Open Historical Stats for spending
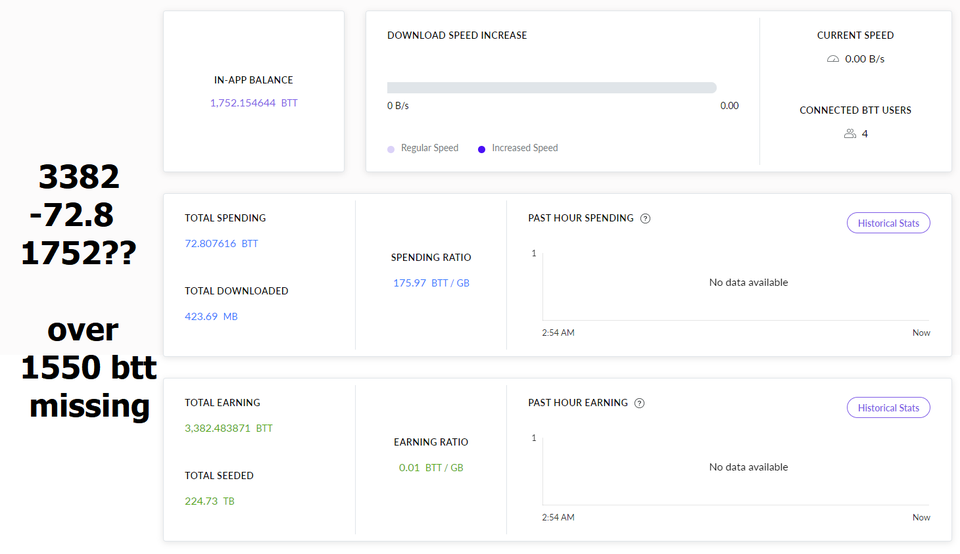Screen dimensions: 960x554 pos(888,223)
